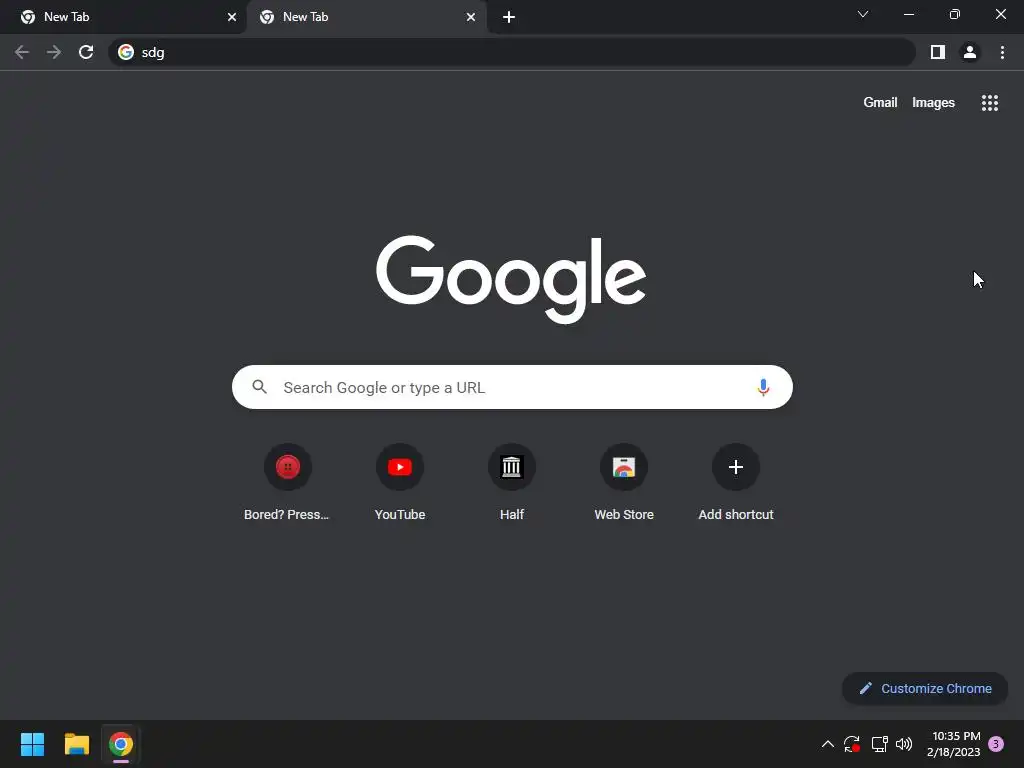Open File Explorer from the taskbar
This screenshot has height=768, width=1024.
coord(76,744)
